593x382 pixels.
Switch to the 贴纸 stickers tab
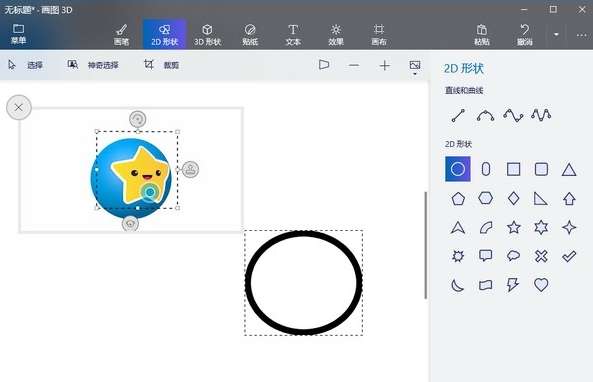(x=250, y=35)
